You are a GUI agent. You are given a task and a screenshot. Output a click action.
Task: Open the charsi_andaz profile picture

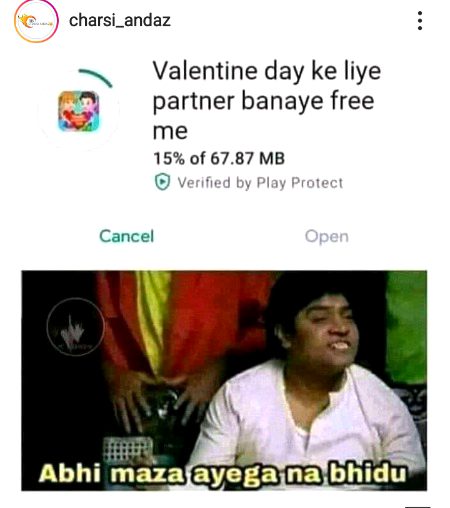click(36, 21)
